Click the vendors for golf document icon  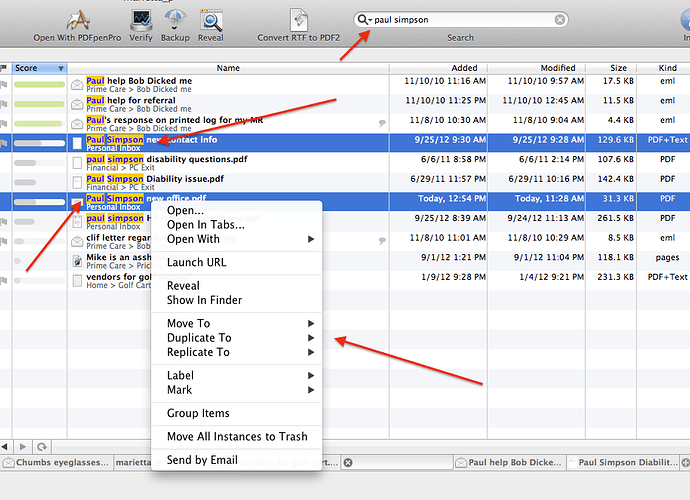click(x=77, y=280)
